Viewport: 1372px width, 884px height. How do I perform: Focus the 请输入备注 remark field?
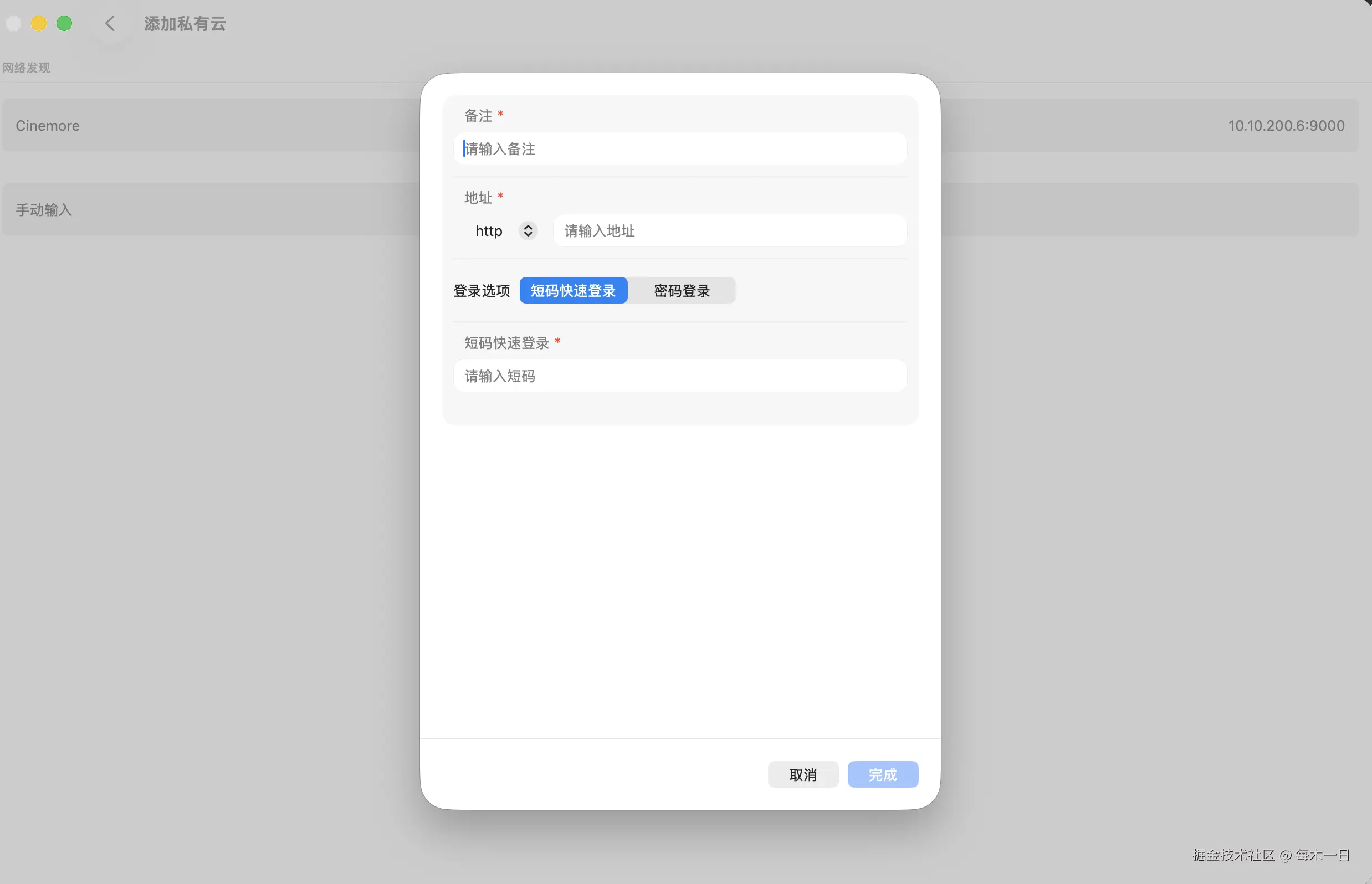[680, 149]
